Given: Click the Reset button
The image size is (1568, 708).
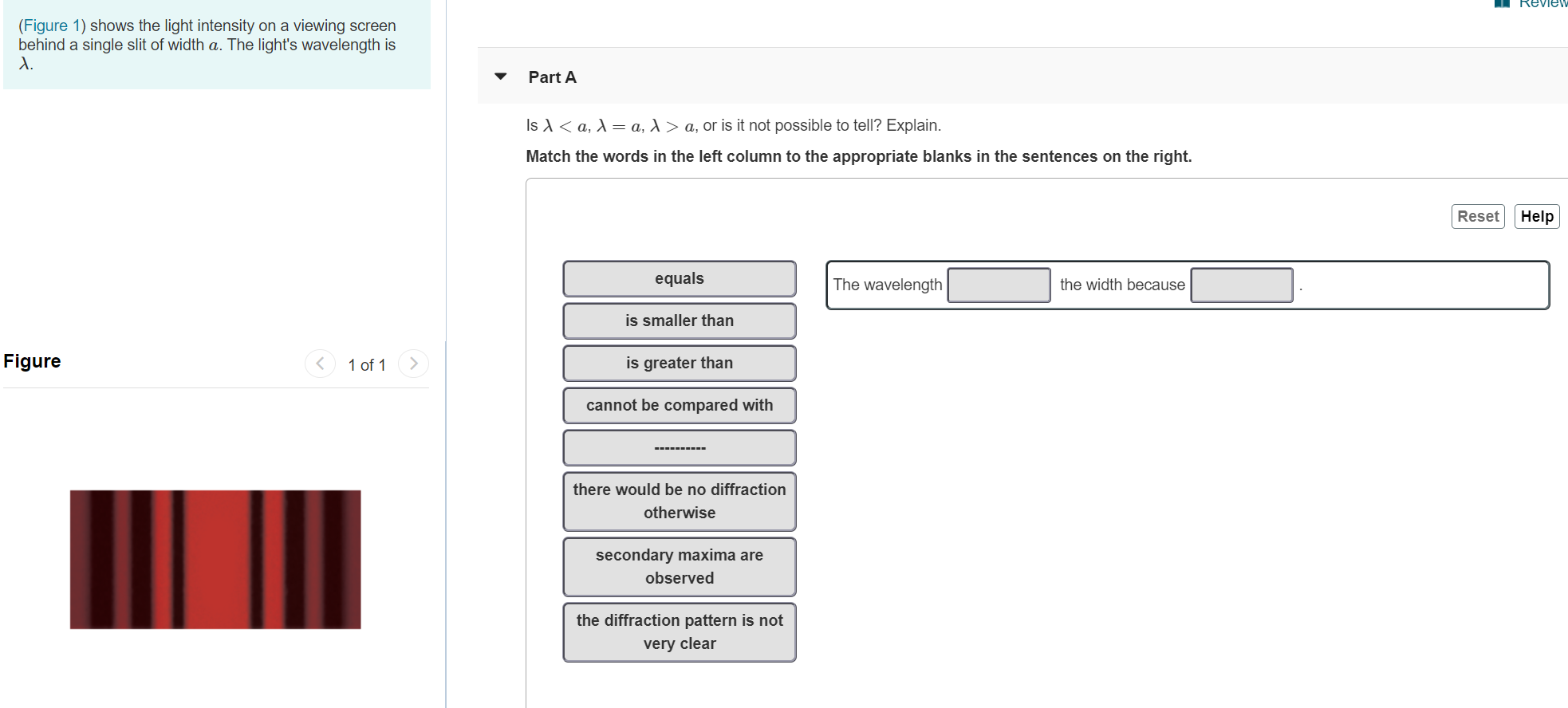Looking at the screenshot, I should pos(1477,216).
